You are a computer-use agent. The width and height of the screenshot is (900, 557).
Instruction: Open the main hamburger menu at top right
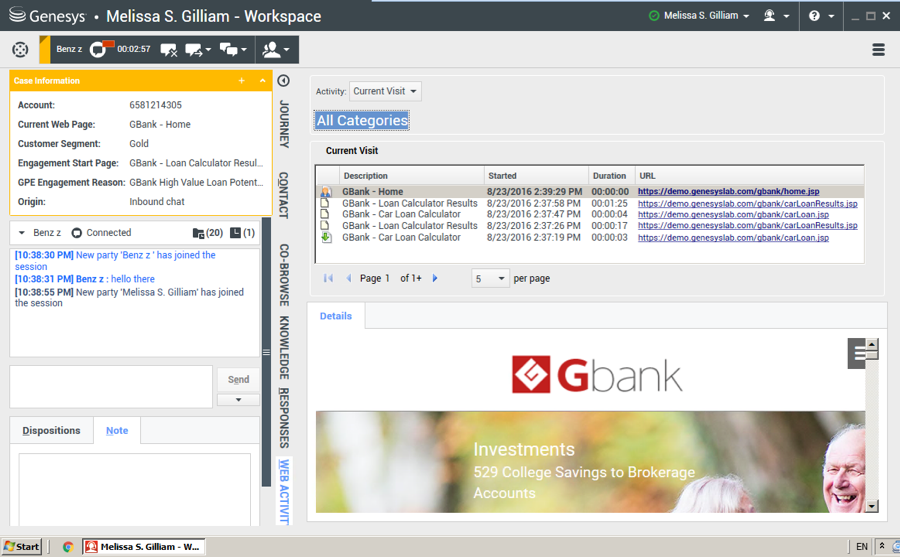pyautogui.click(x=878, y=50)
